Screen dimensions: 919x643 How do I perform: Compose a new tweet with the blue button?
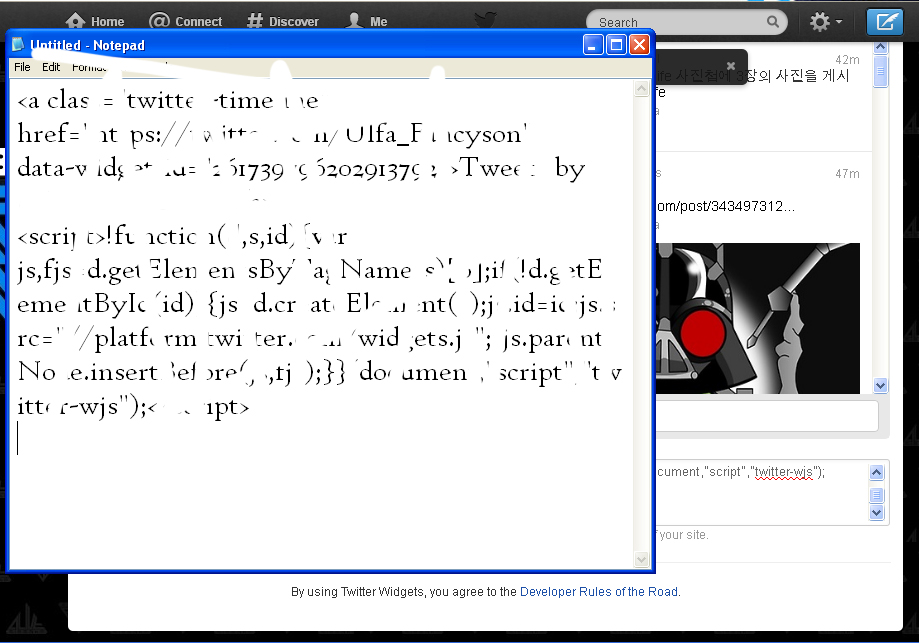[885, 22]
